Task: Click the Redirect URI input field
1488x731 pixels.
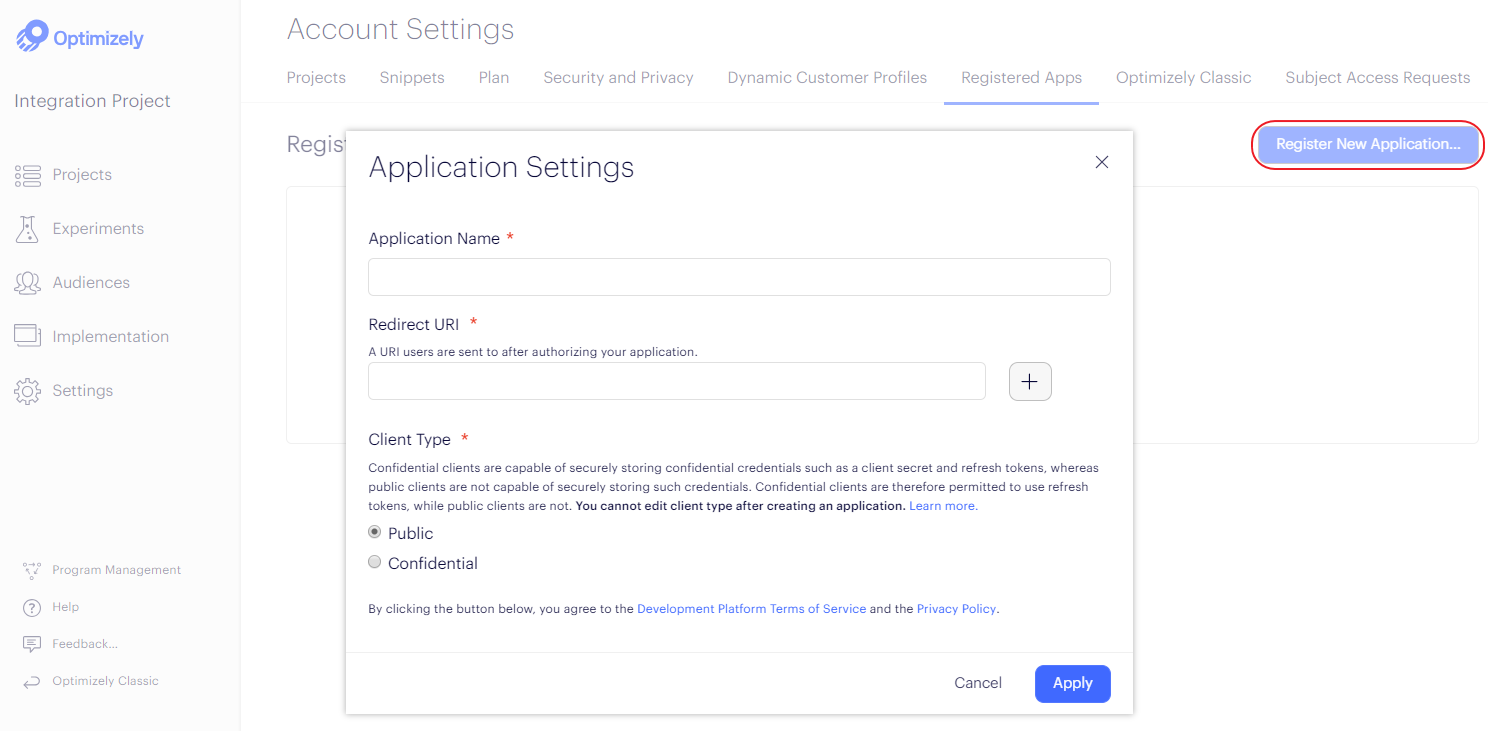Action: pos(677,381)
